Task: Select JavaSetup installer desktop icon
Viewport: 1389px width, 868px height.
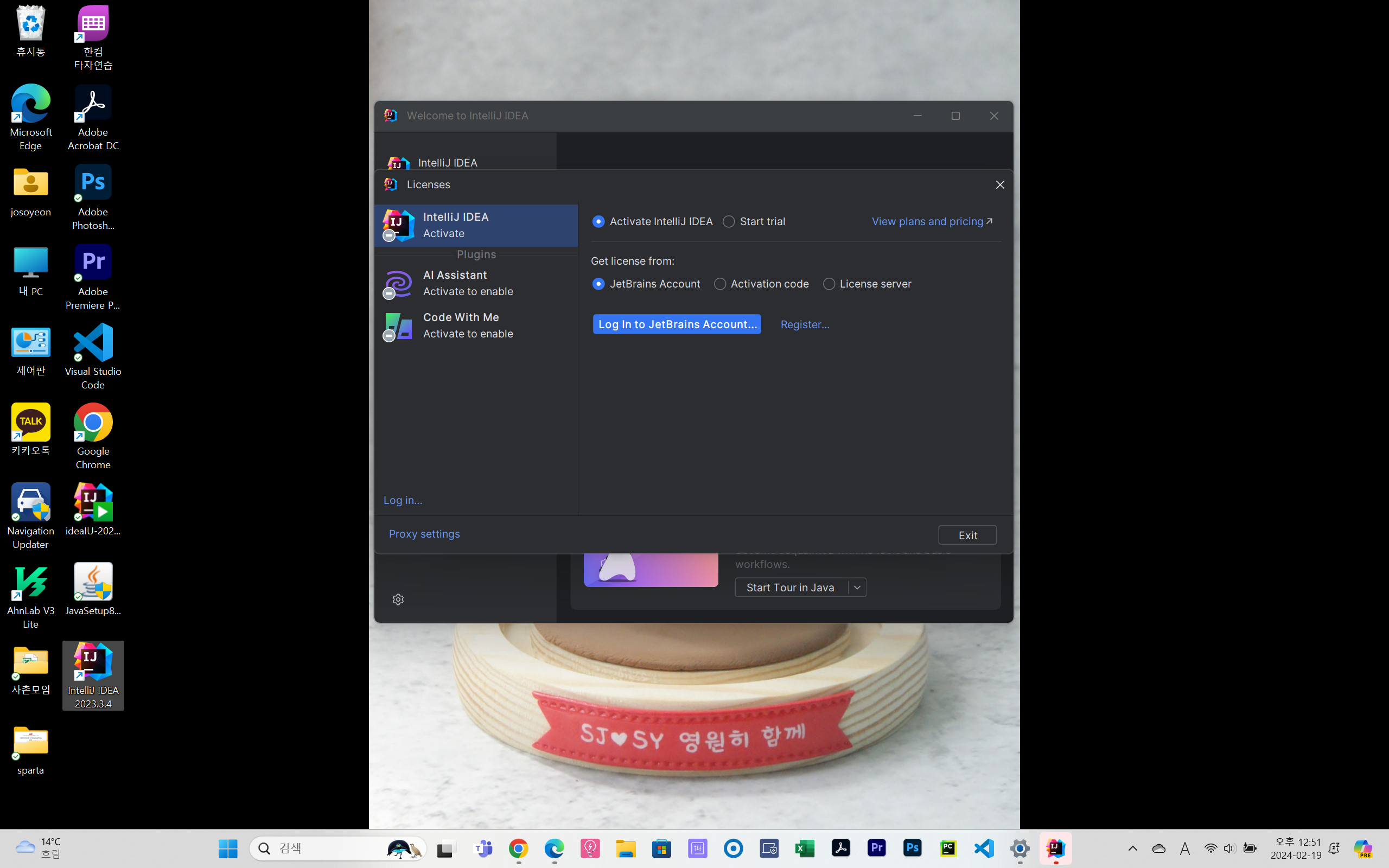Action: (93, 590)
